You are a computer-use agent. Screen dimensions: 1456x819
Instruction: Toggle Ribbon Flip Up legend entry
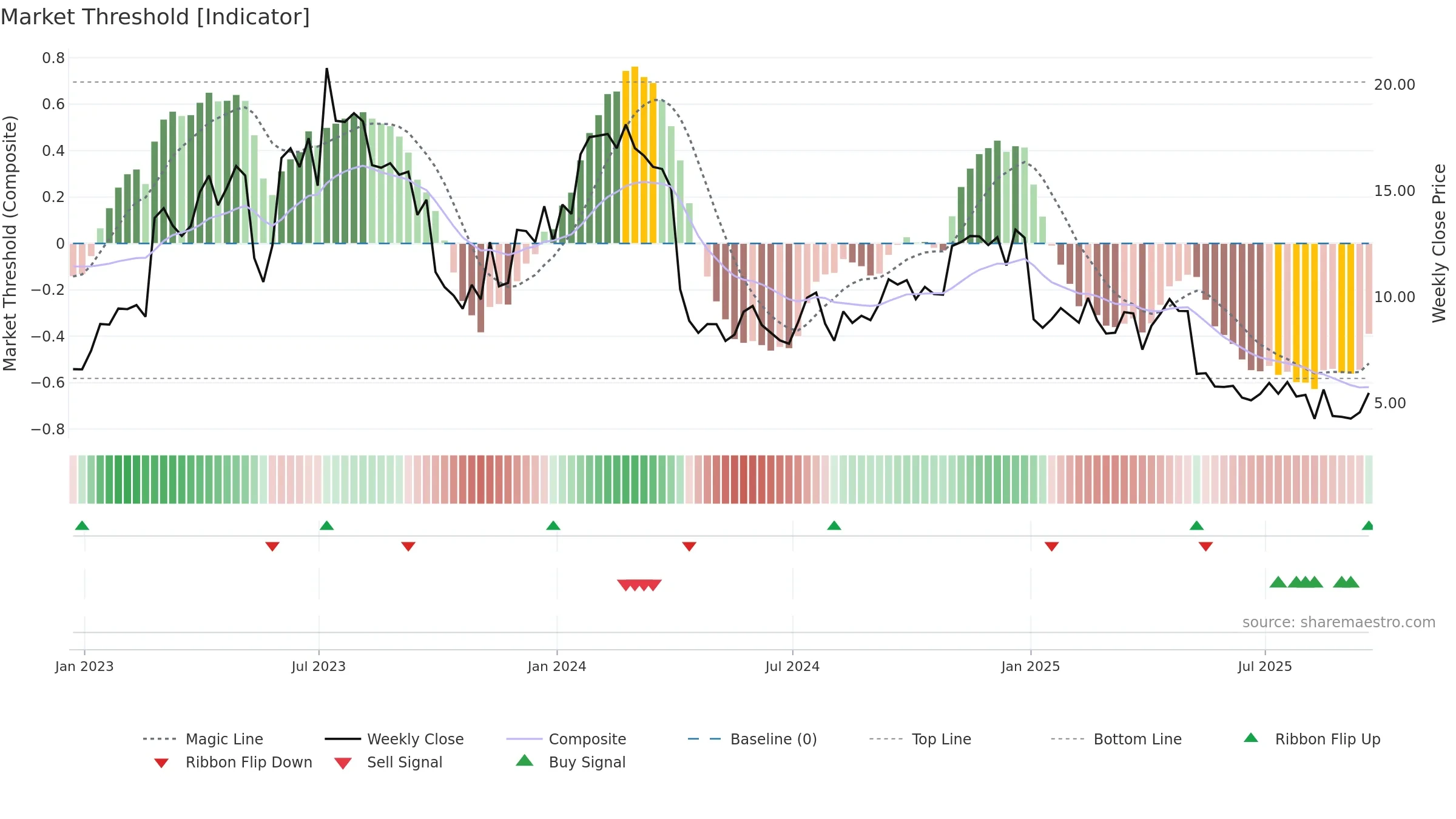point(1312,739)
